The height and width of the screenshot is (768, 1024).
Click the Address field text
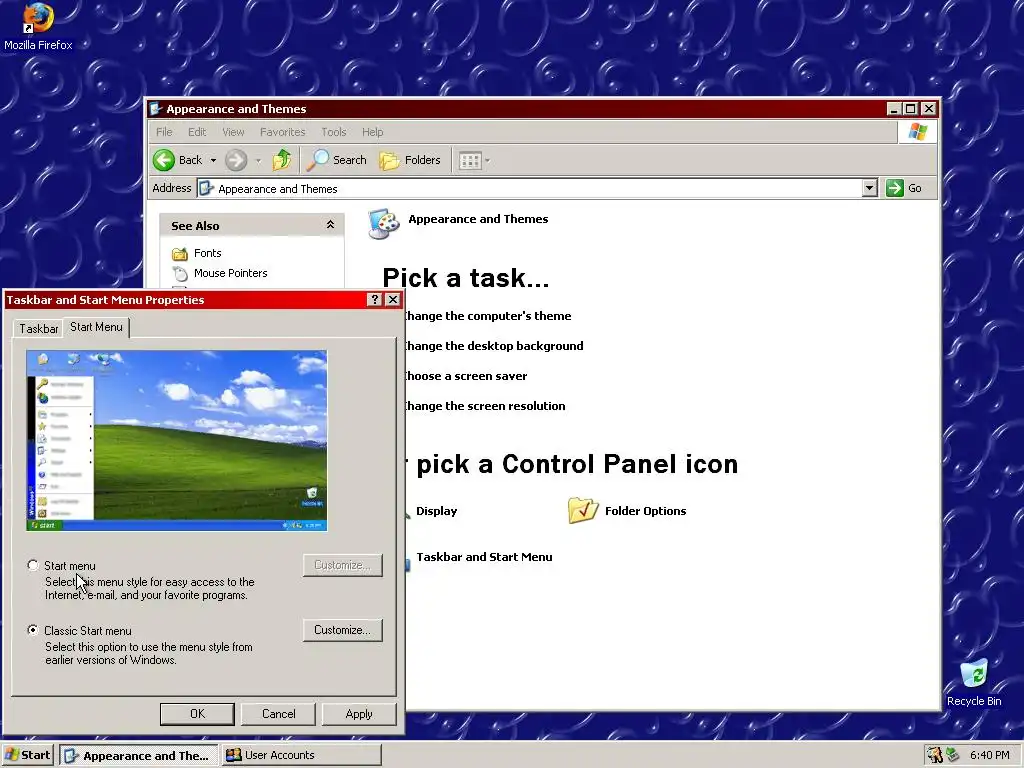pyautogui.click(x=278, y=189)
